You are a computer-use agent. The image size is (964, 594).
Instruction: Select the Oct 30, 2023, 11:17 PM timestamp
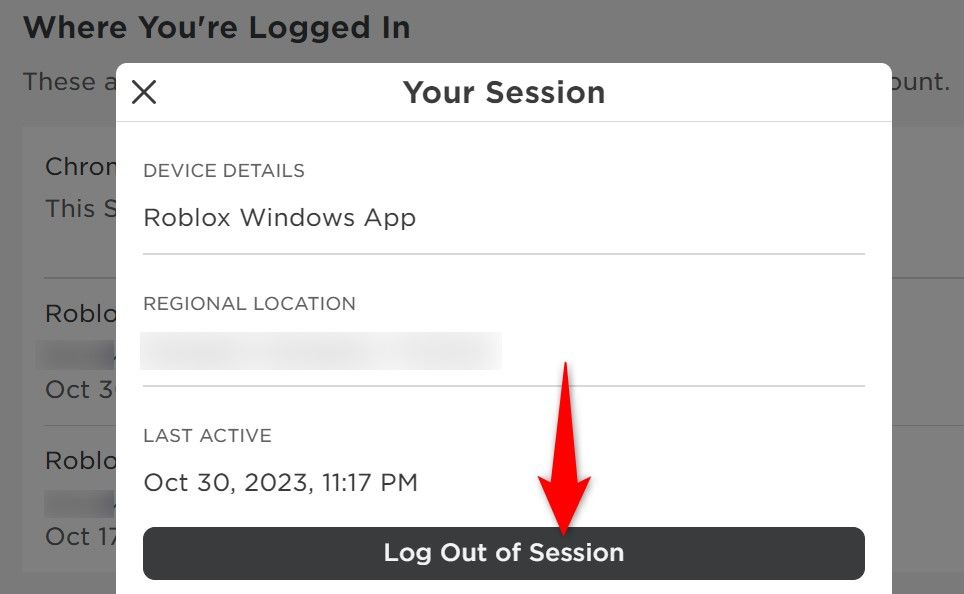point(280,483)
